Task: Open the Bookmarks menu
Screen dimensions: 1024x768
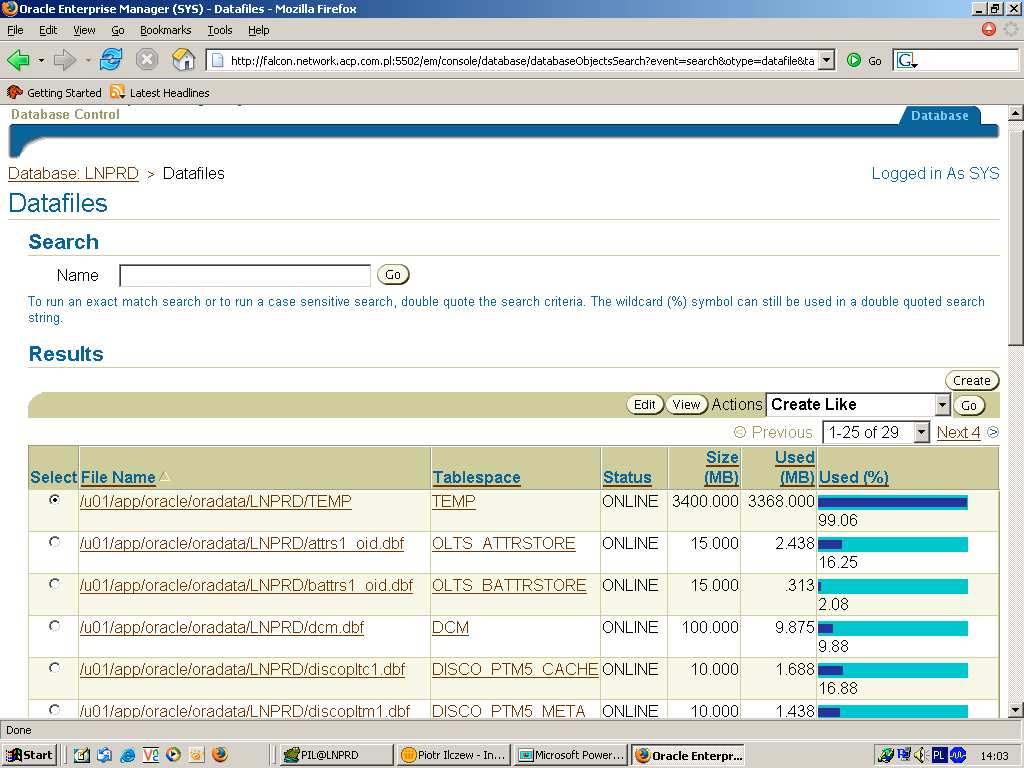Action: [165, 30]
